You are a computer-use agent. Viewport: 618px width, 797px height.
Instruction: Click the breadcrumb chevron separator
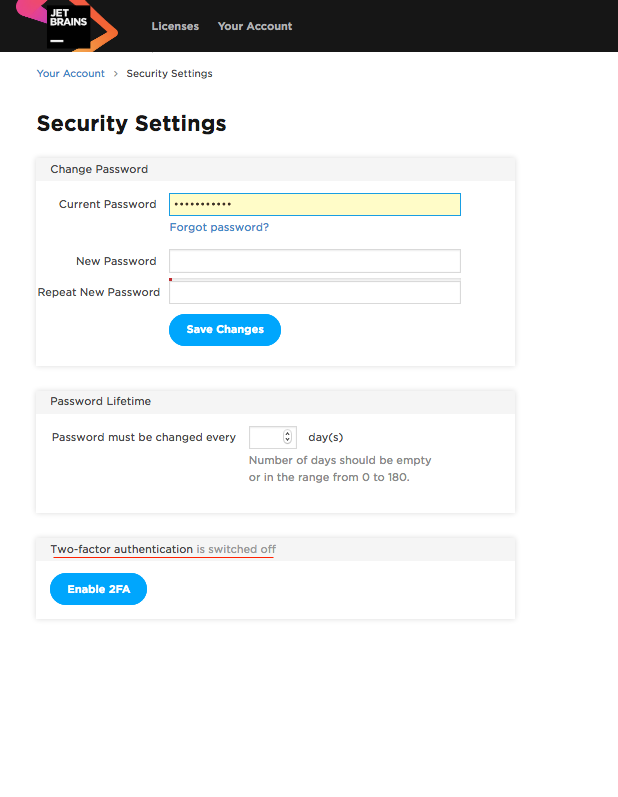pos(116,73)
